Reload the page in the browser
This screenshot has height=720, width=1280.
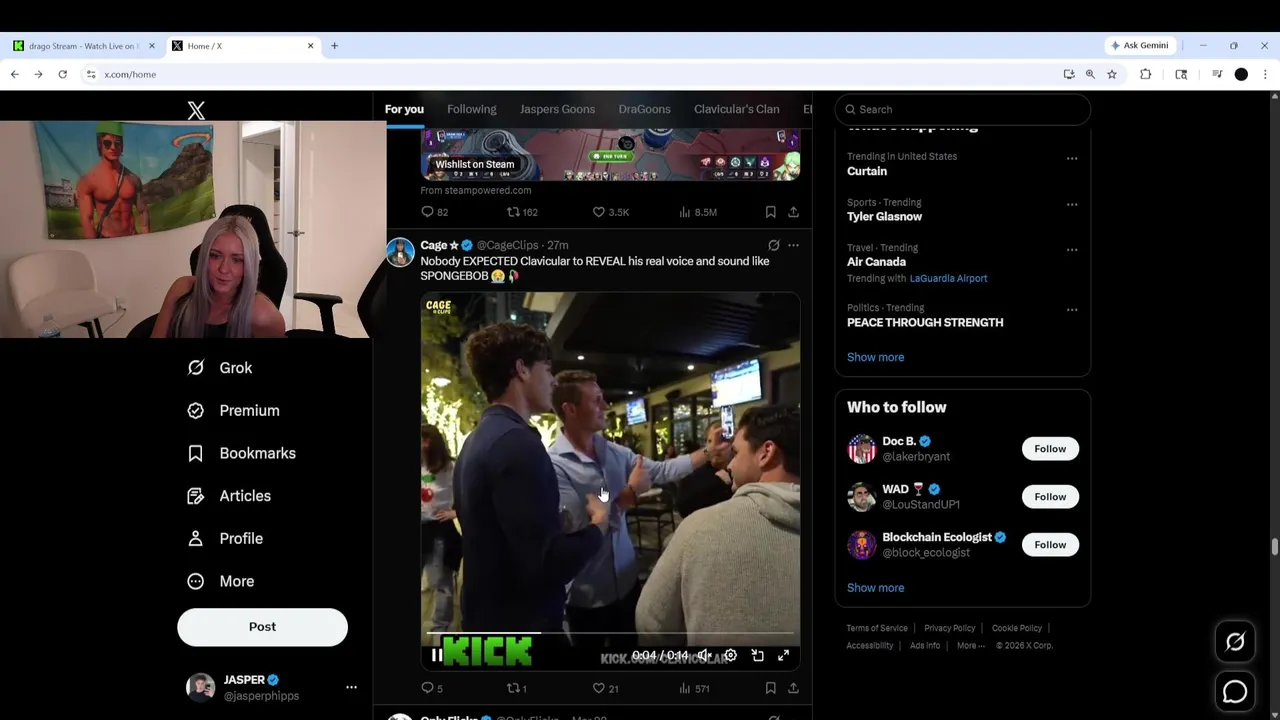(62, 74)
